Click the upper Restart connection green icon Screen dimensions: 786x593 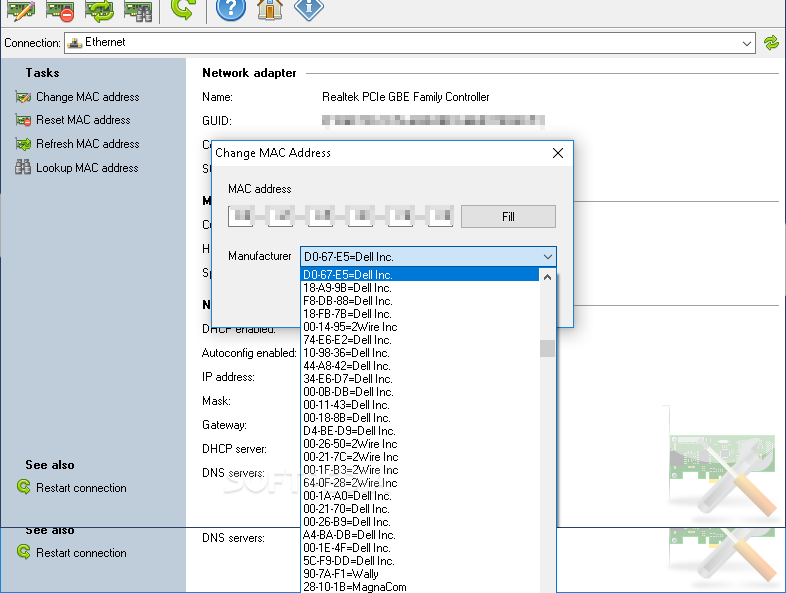tap(24, 487)
